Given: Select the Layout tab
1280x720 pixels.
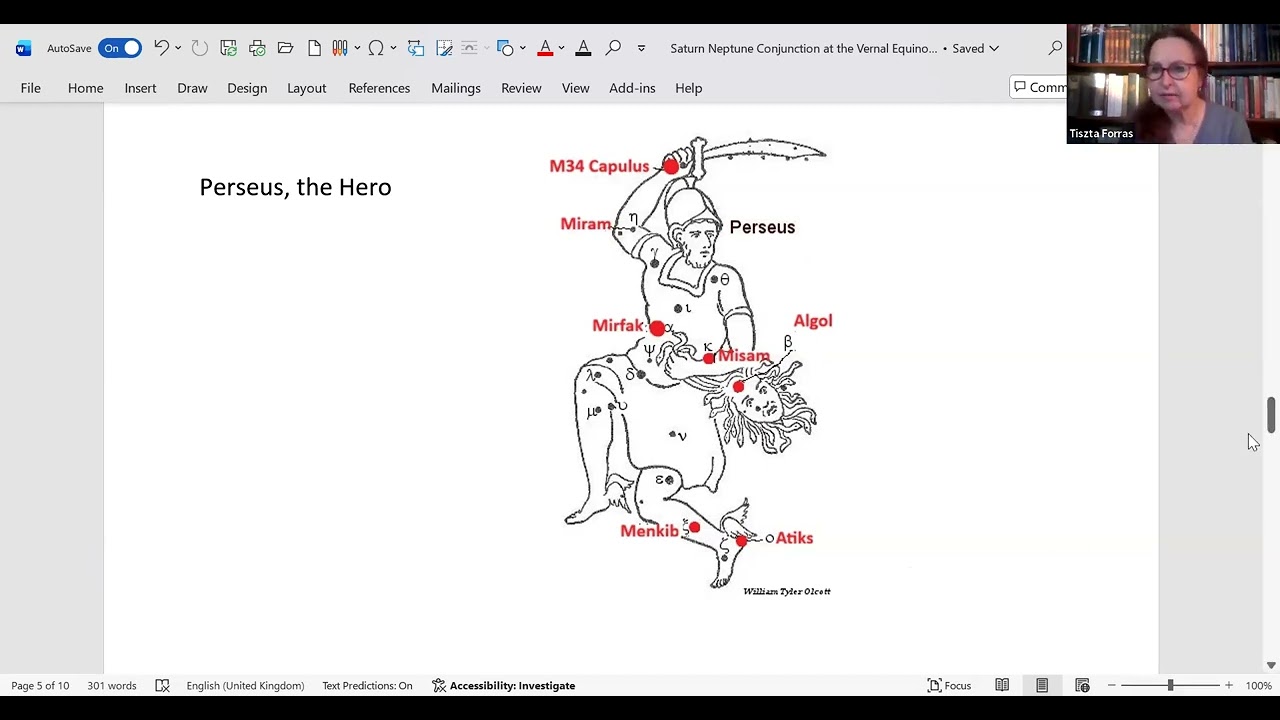Looking at the screenshot, I should pos(307,88).
